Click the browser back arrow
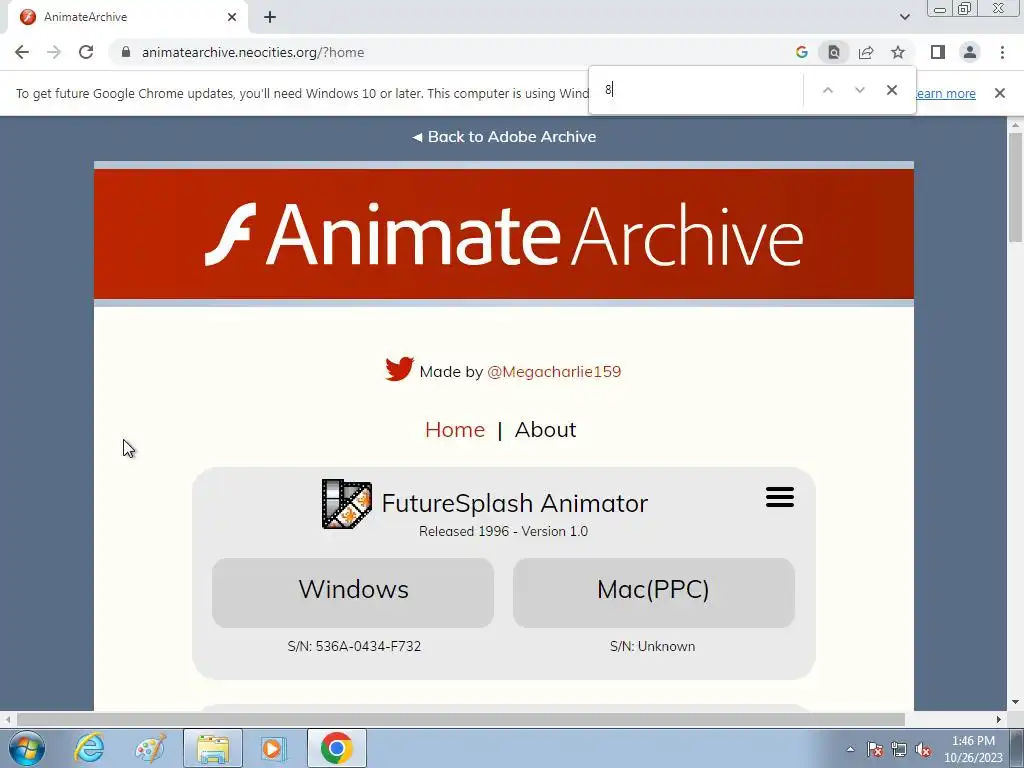1024x768 pixels. (22, 52)
